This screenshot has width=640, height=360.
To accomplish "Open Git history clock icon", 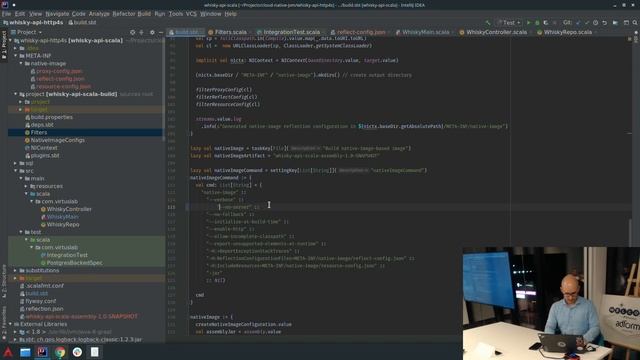I will 596,23.
